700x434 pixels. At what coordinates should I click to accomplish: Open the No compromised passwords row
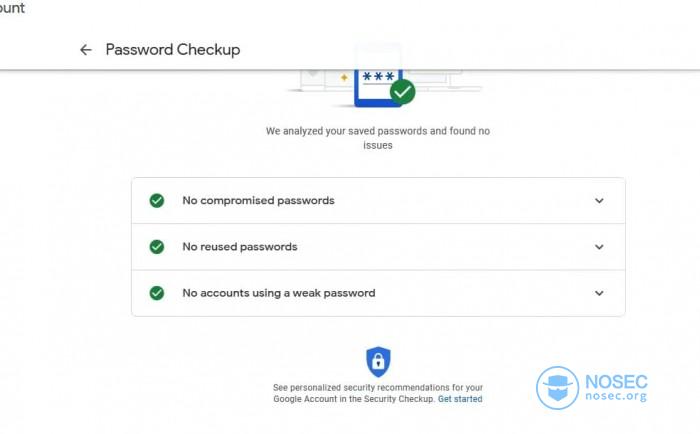378,200
